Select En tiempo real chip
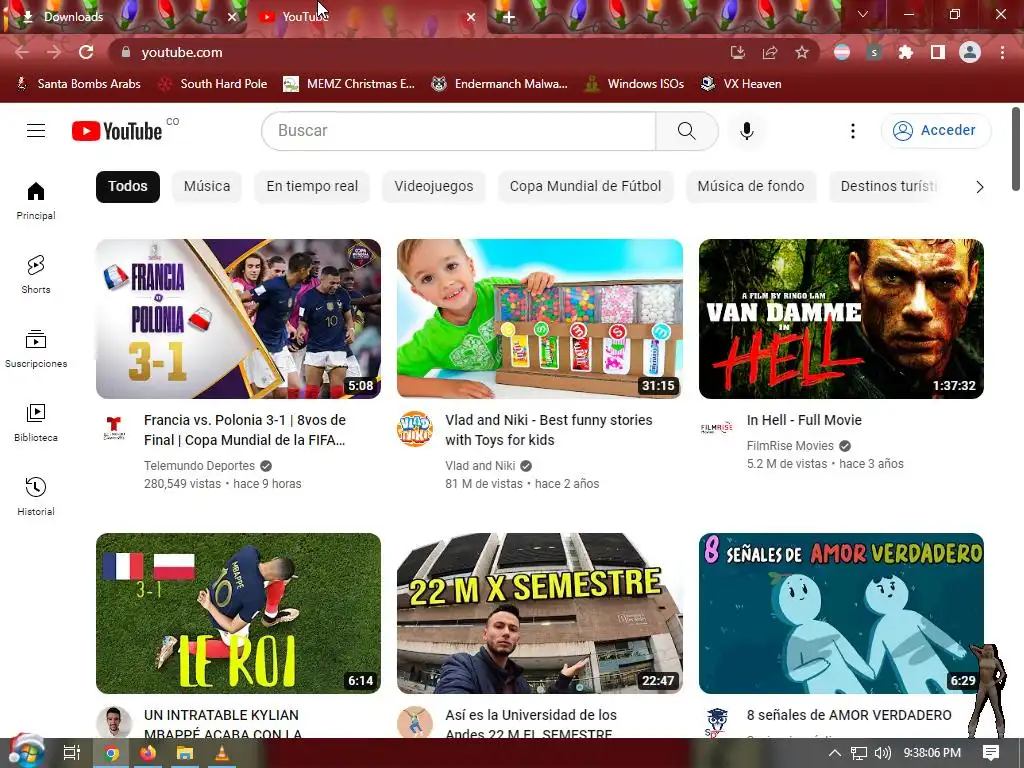The image size is (1024, 768). click(312, 187)
